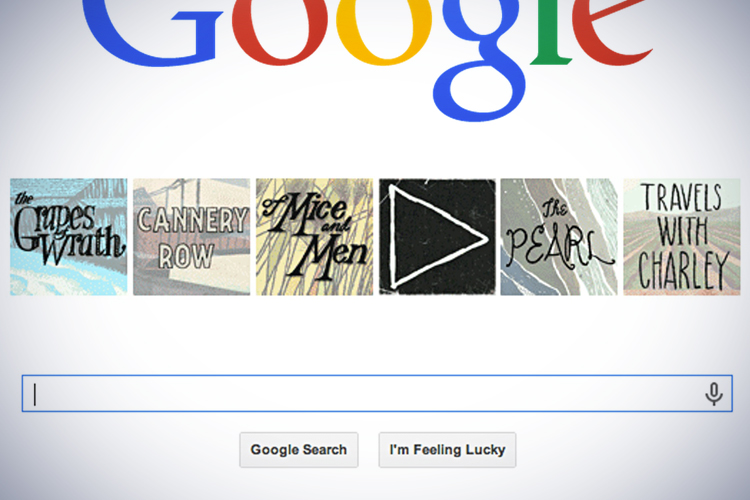Click the blue lowercase g in logo
The image size is (750, 500).
(483, 57)
